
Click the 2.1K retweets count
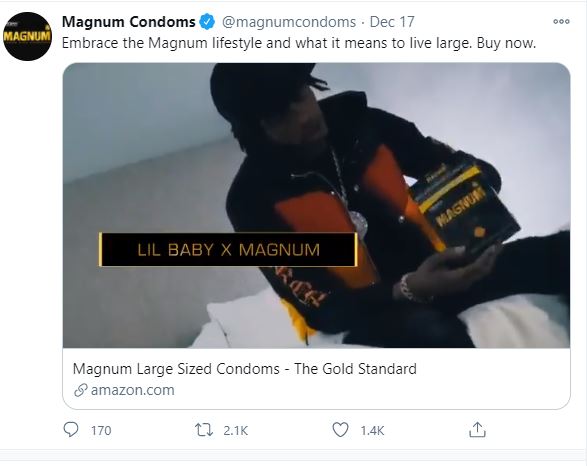235,430
